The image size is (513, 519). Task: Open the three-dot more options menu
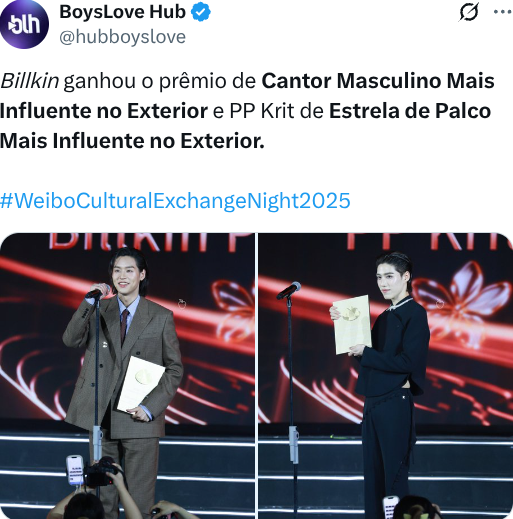(503, 12)
